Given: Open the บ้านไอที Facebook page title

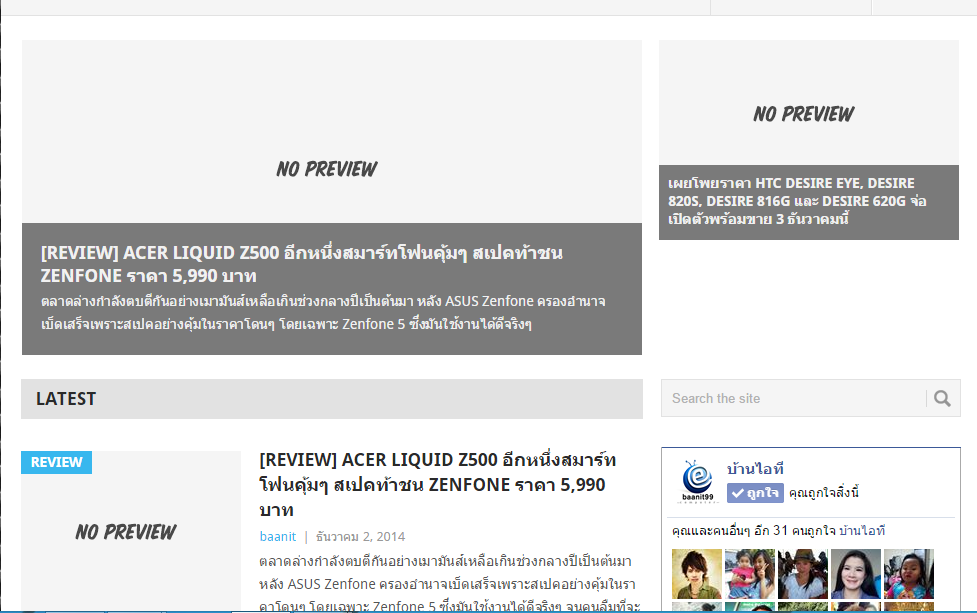Looking at the screenshot, I should [755, 469].
